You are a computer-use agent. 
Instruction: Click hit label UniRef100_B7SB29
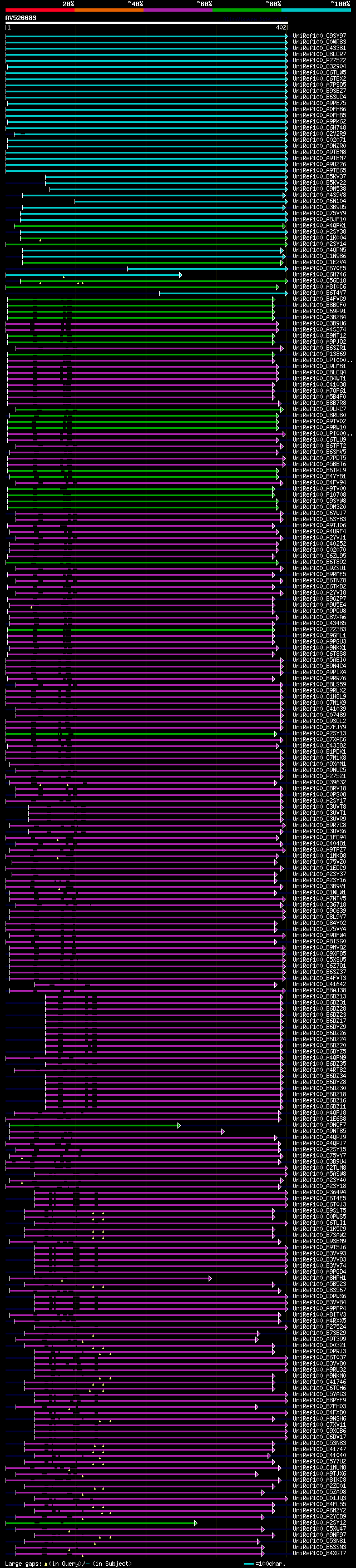[x=319, y=1332]
